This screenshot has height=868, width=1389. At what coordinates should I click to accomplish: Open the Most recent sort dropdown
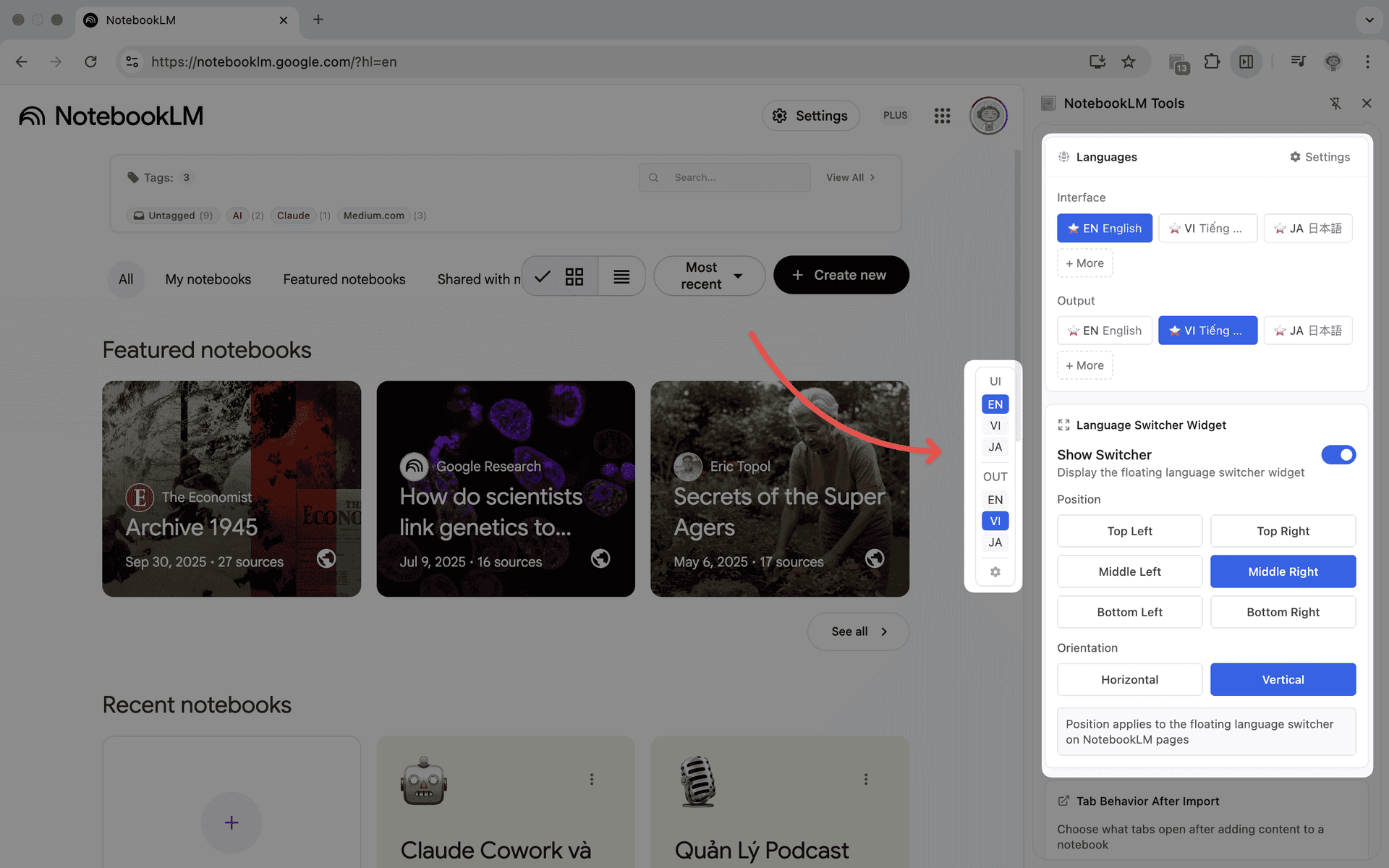[x=708, y=276]
